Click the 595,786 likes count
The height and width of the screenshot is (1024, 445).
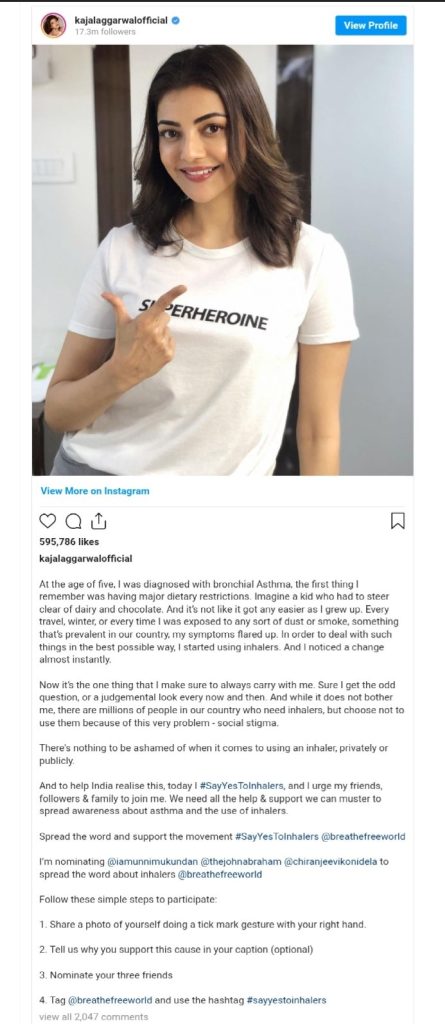pyautogui.click(x=69, y=542)
